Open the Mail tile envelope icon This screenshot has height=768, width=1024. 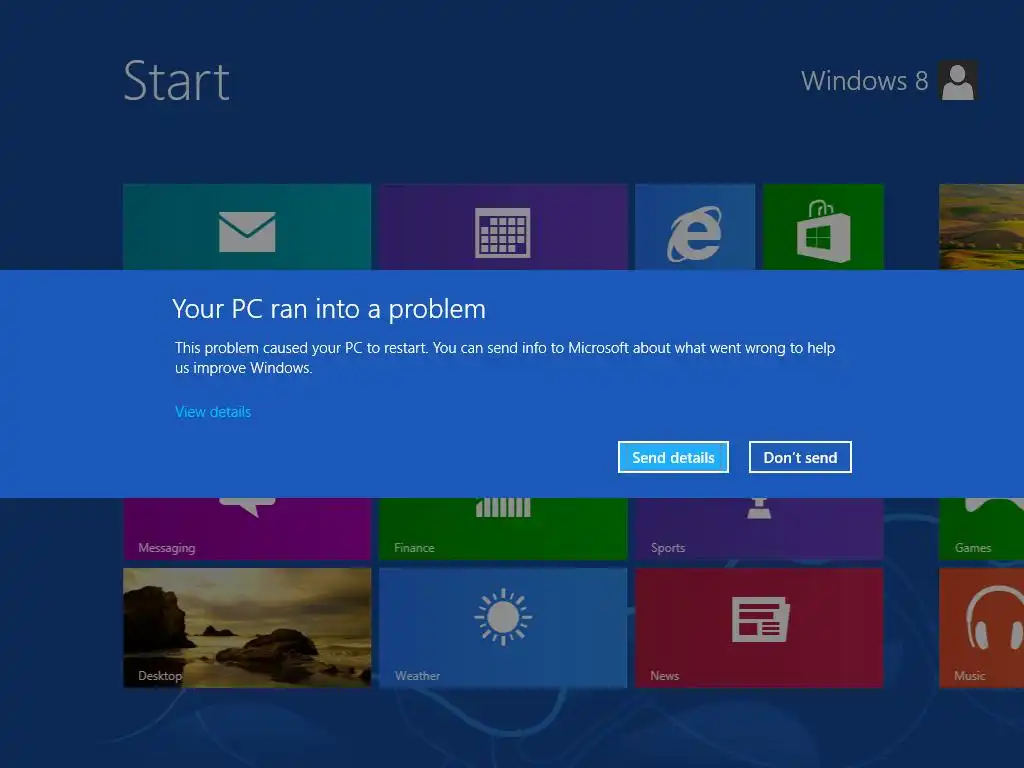pyautogui.click(x=247, y=232)
